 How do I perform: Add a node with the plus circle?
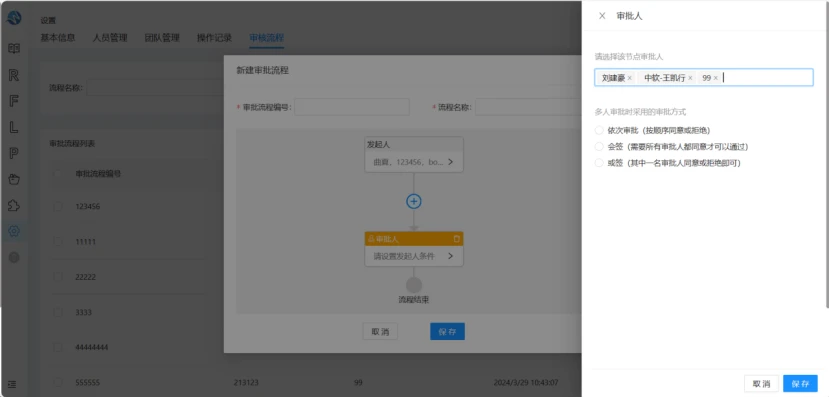pyautogui.click(x=414, y=201)
